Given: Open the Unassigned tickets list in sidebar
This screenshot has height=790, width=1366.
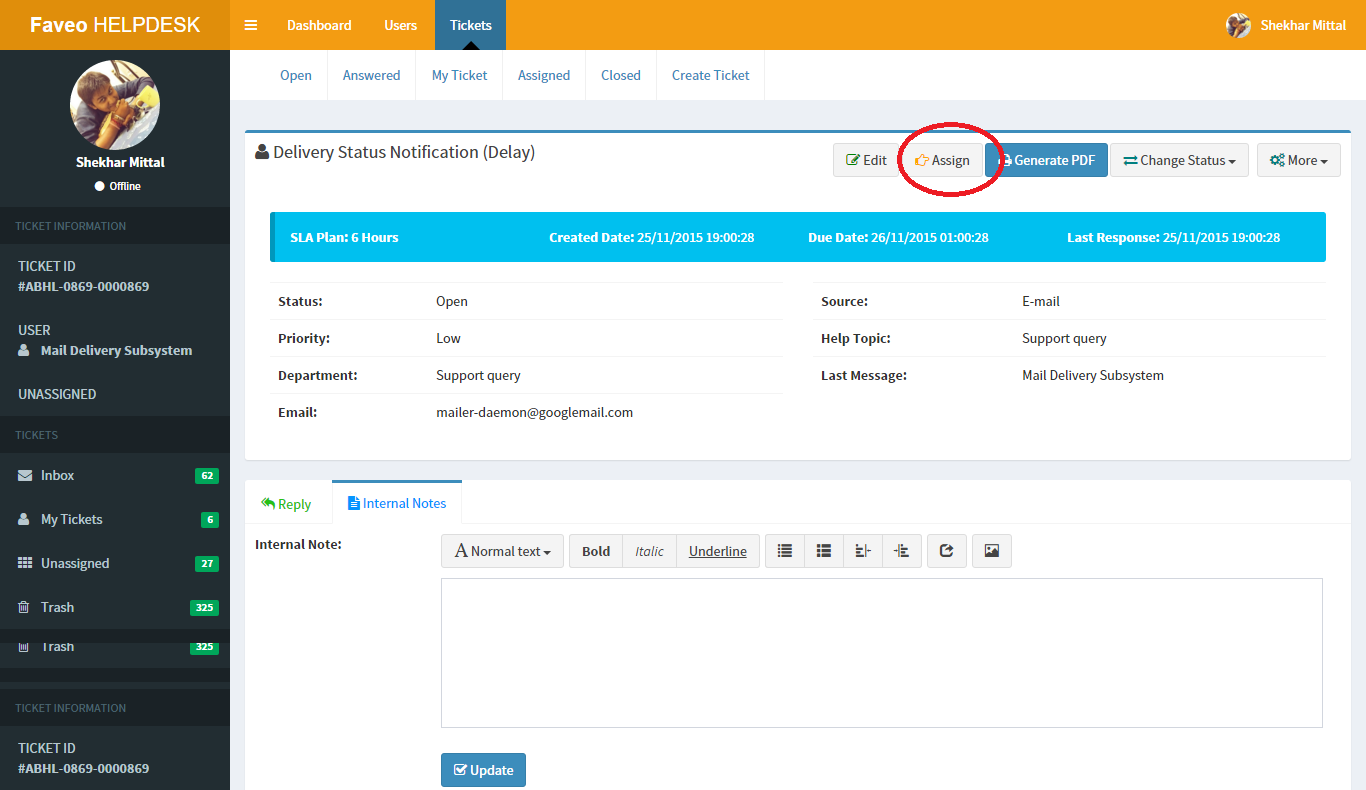Looking at the screenshot, I should pos(75,564).
